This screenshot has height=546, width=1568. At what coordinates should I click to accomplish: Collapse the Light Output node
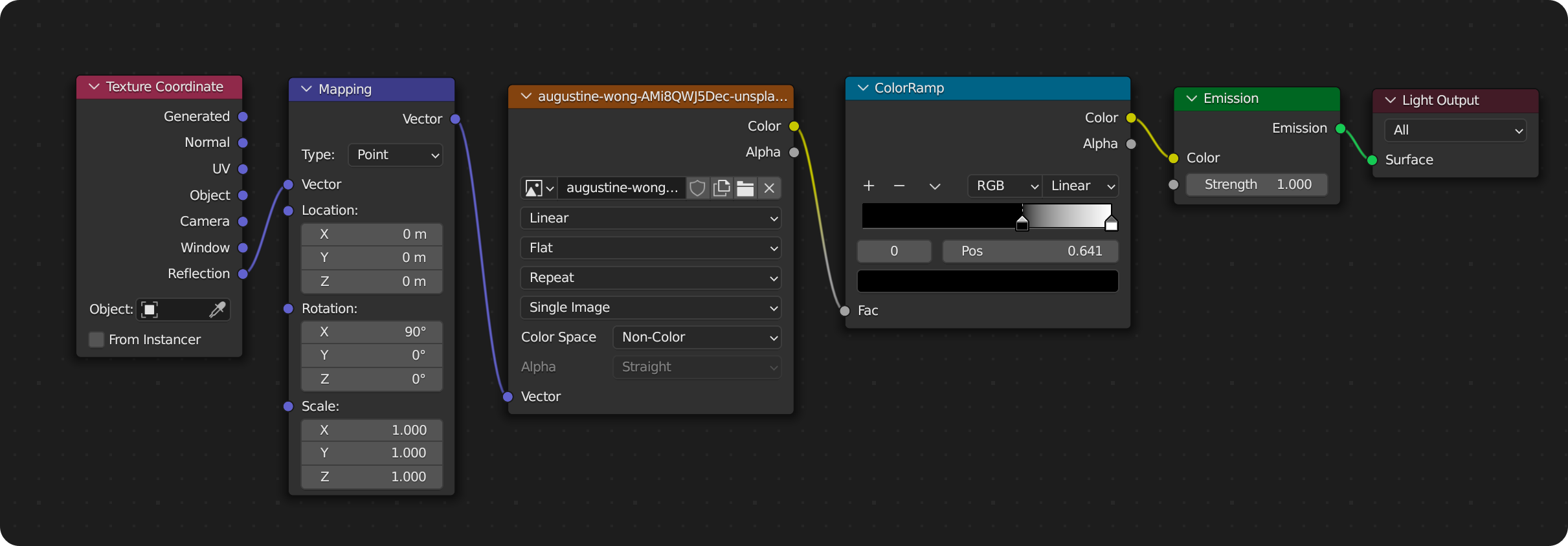point(1390,100)
